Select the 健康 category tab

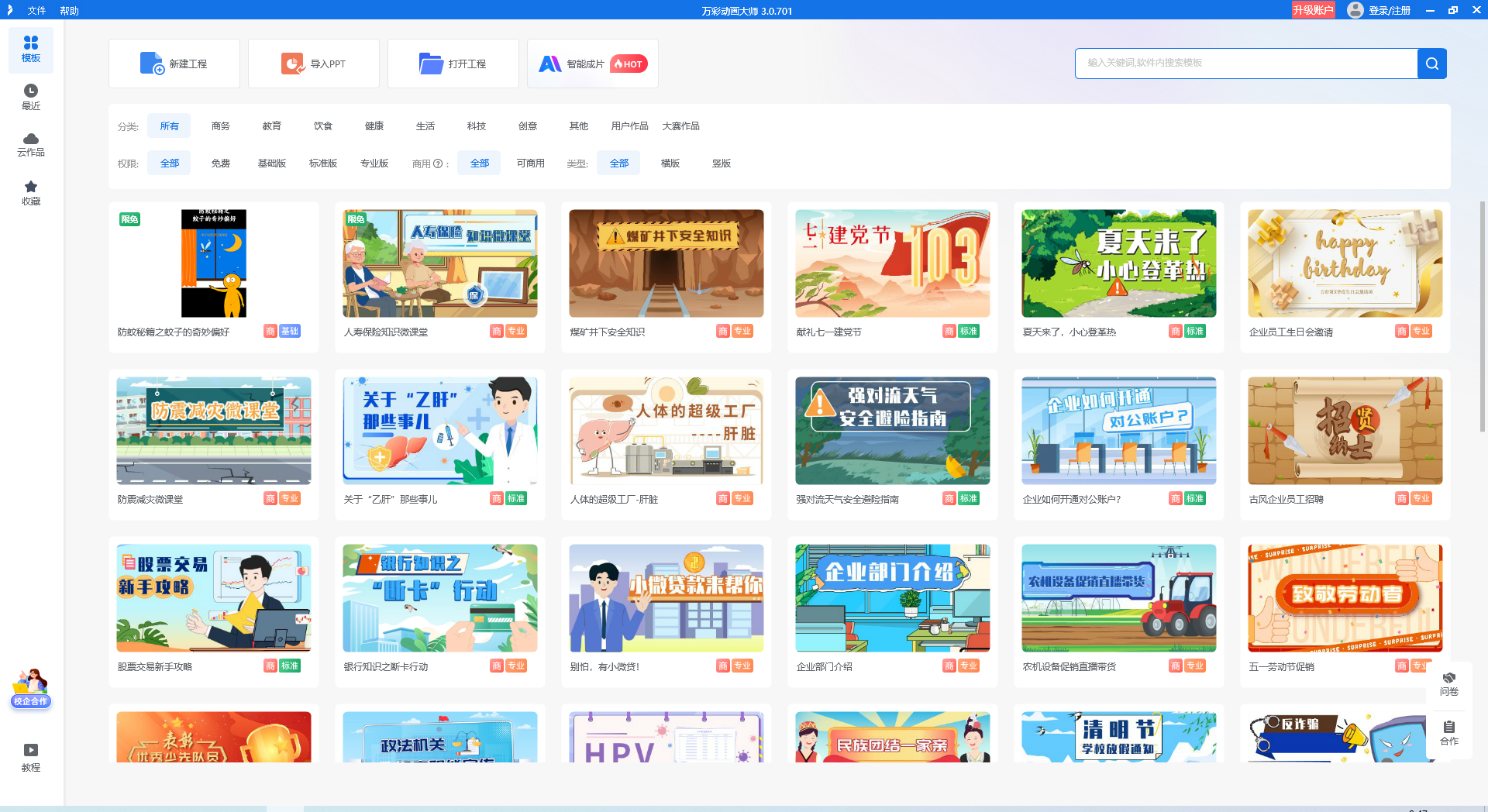[x=374, y=126]
